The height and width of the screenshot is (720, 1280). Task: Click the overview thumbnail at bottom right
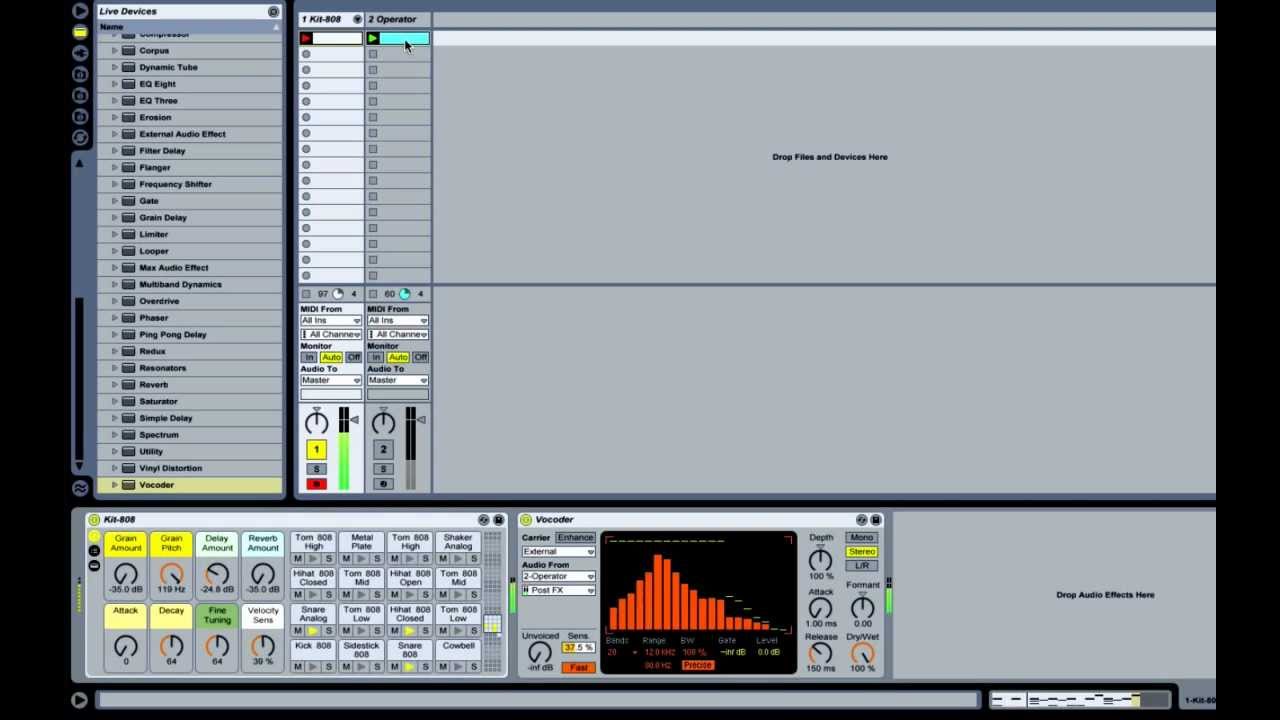tap(1079, 700)
